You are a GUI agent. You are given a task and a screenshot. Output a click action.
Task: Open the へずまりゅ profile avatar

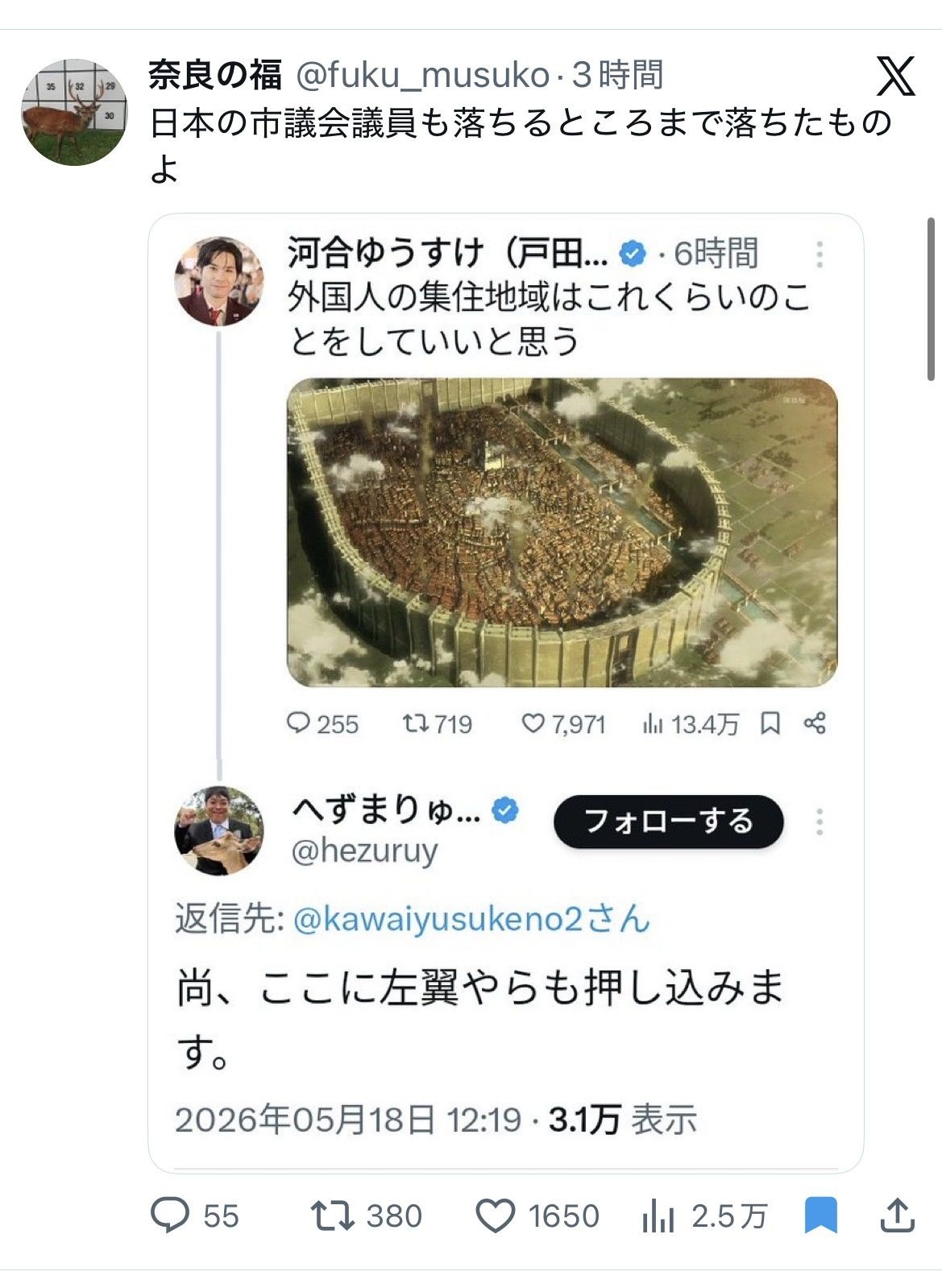(x=219, y=830)
